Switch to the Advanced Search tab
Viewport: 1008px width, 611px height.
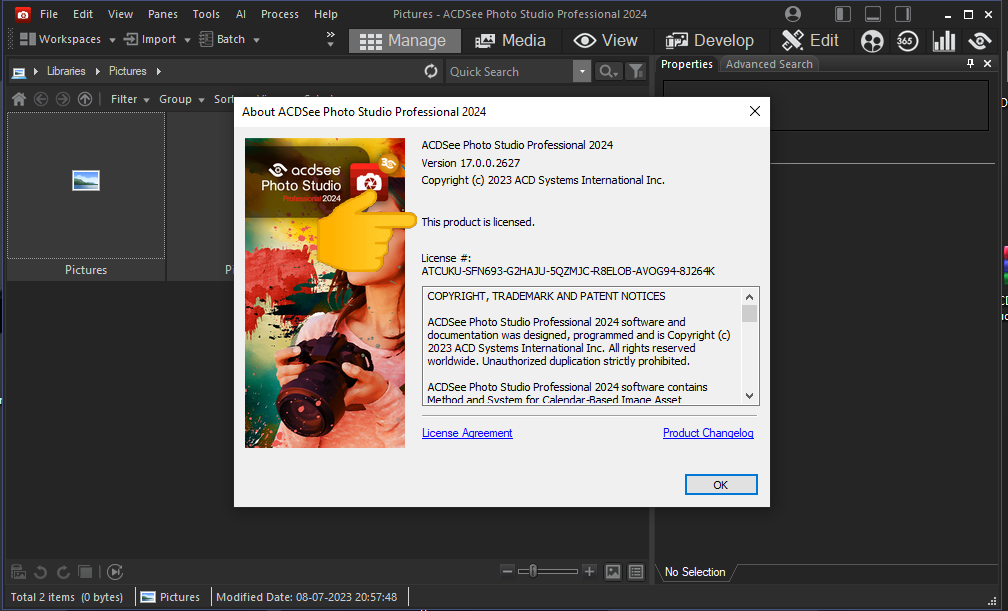coord(769,64)
